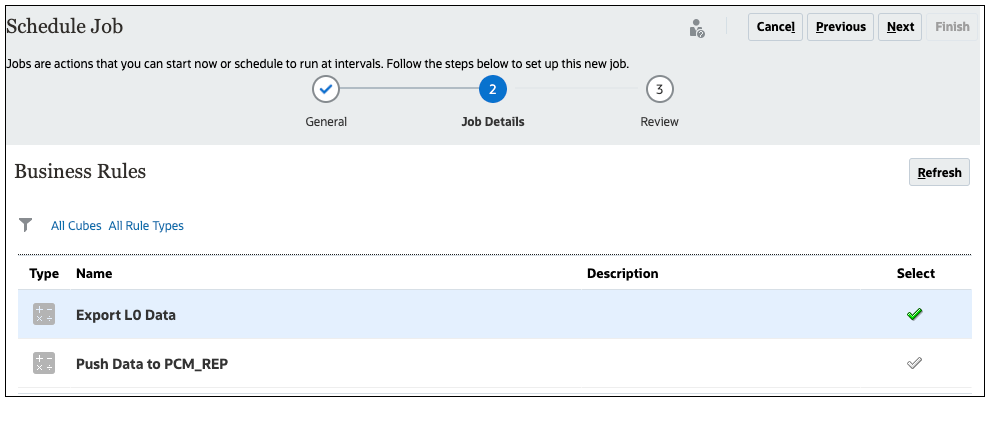Click the Review step 3 circle

click(x=659, y=90)
